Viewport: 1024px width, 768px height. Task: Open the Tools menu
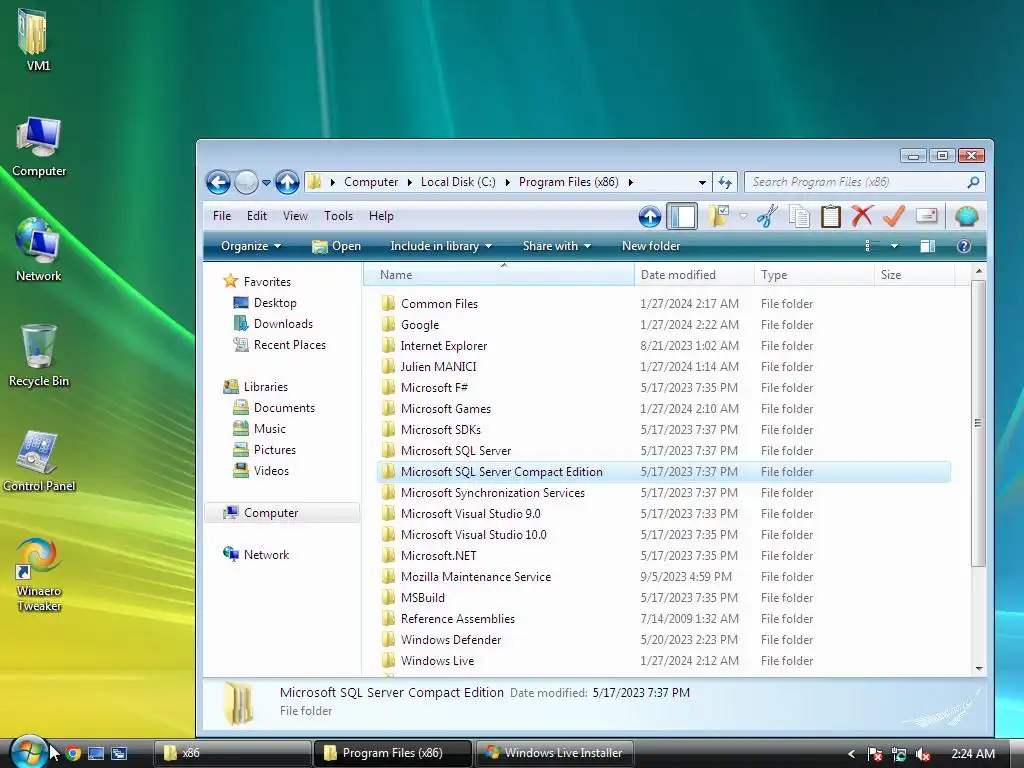(338, 216)
